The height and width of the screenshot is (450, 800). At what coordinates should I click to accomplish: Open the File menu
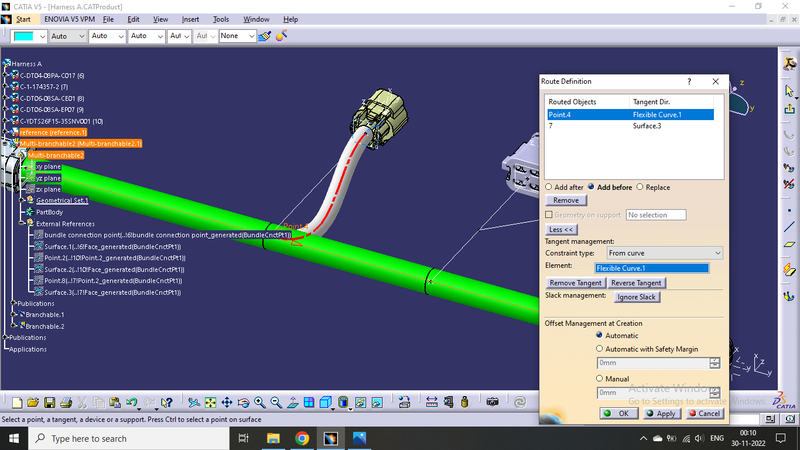[108, 19]
